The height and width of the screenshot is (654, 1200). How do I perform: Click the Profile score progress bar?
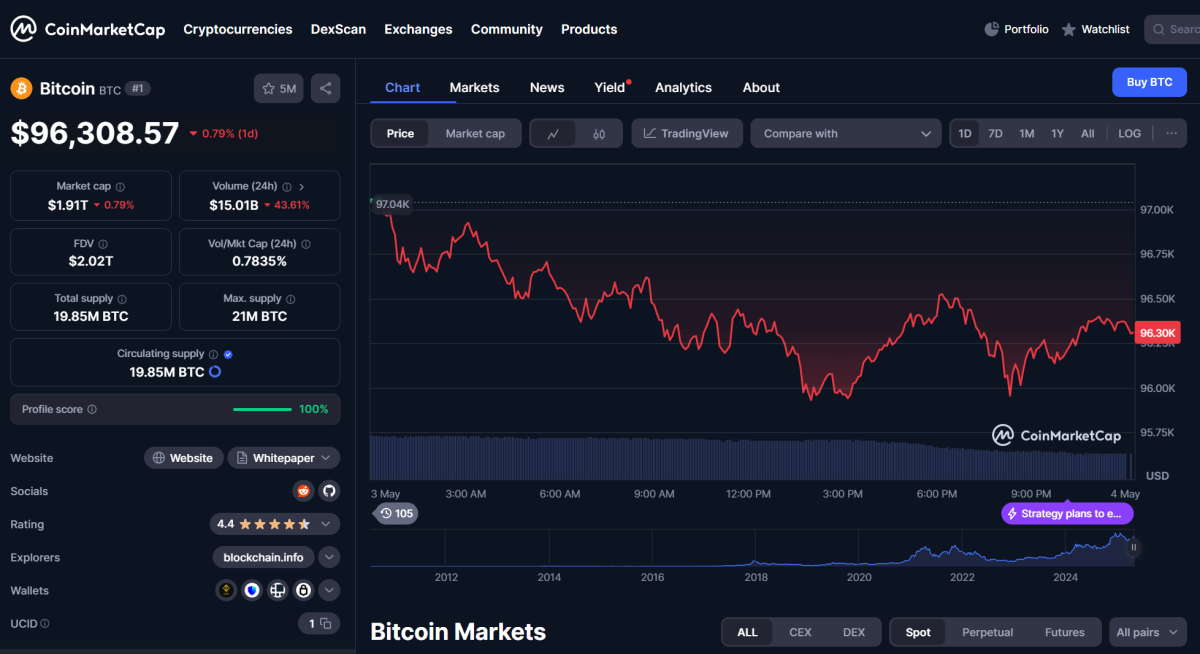(263, 409)
